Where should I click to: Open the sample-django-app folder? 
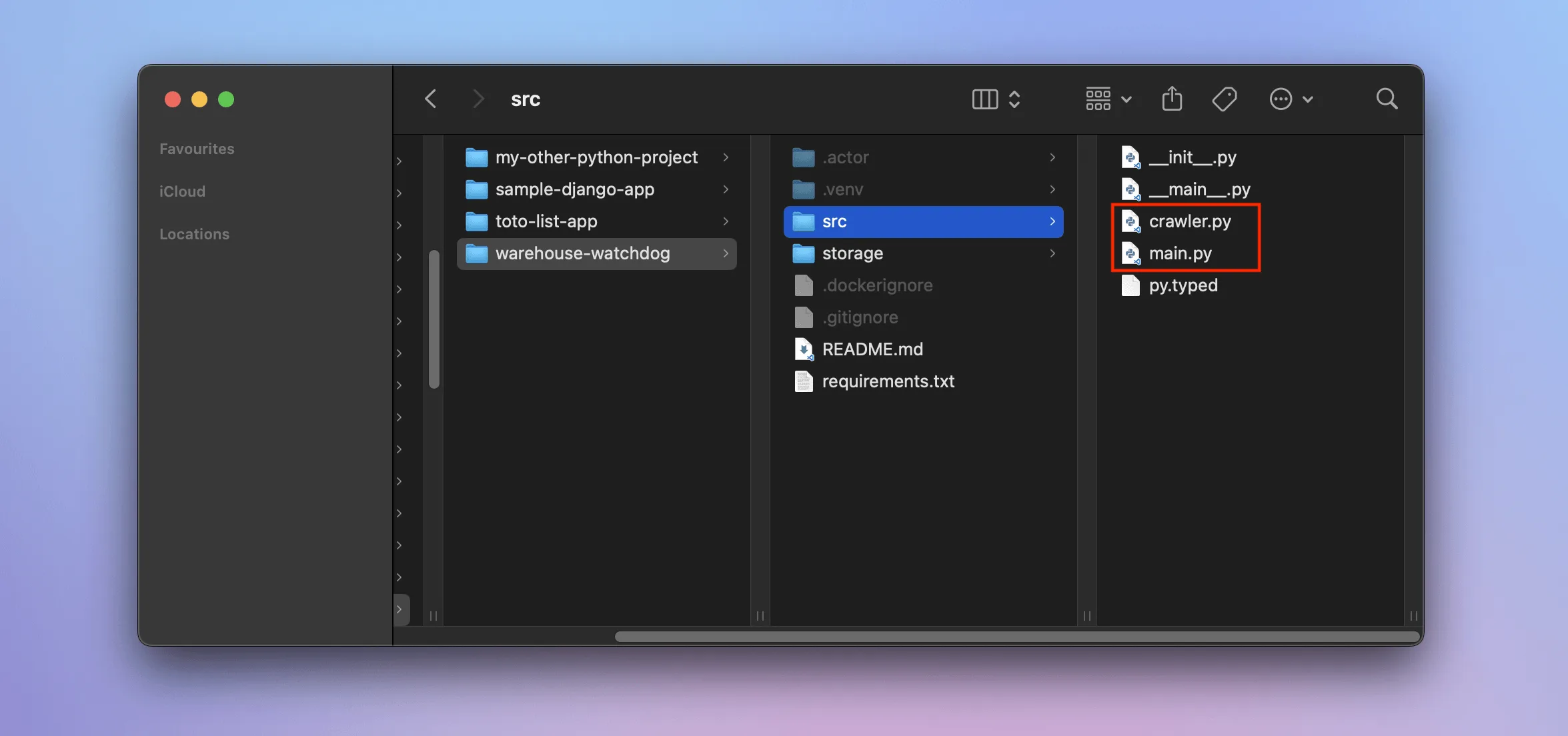[576, 189]
